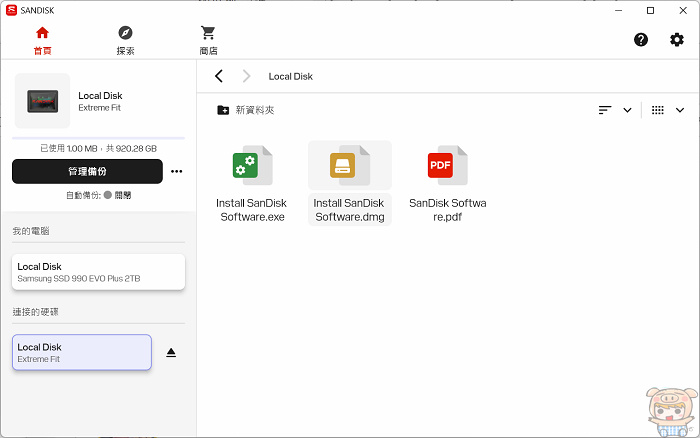Select SanDisk Software.pdf file icon
The image size is (700, 438).
point(447,165)
